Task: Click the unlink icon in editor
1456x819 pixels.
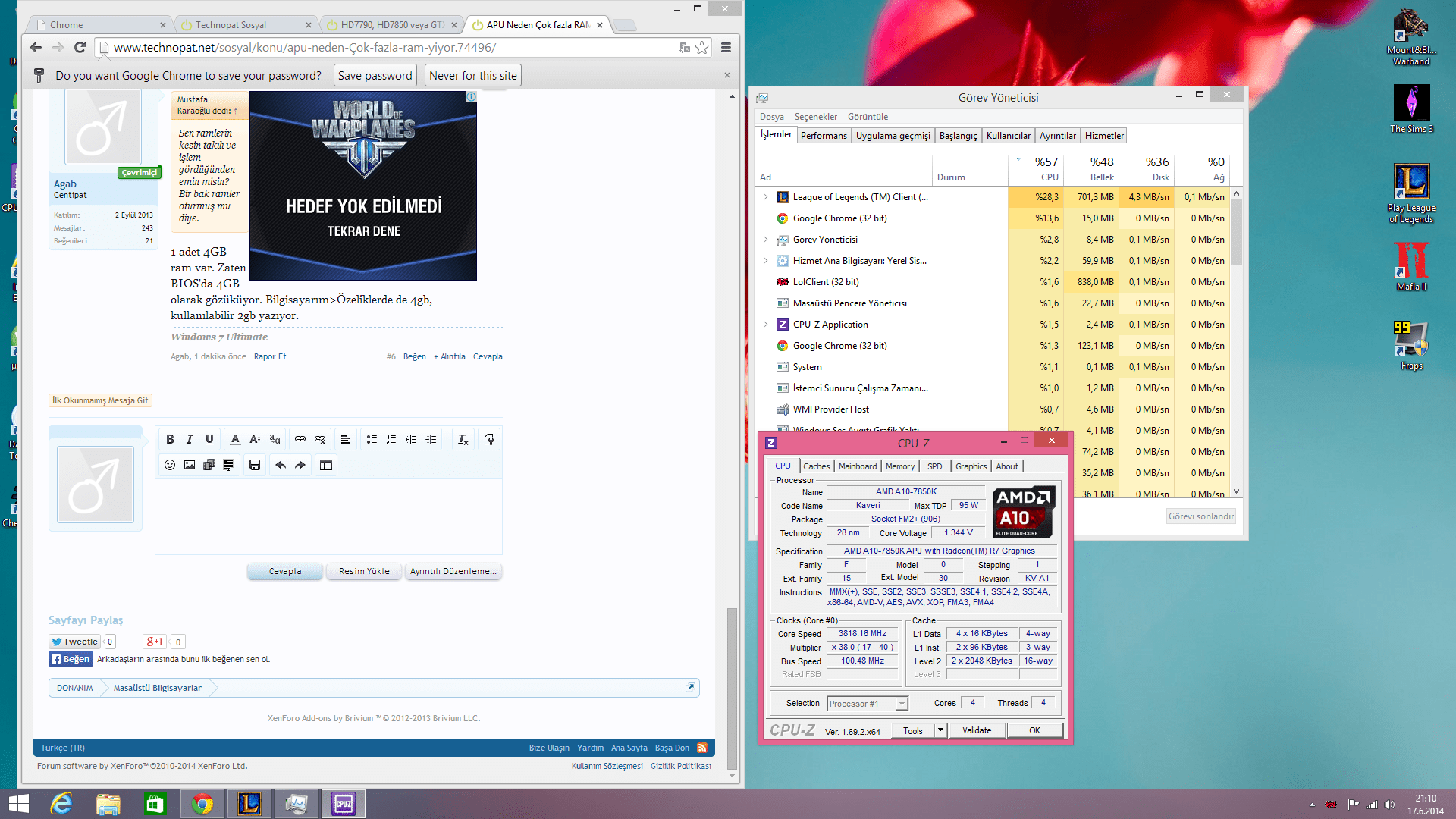Action: pyautogui.click(x=320, y=439)
